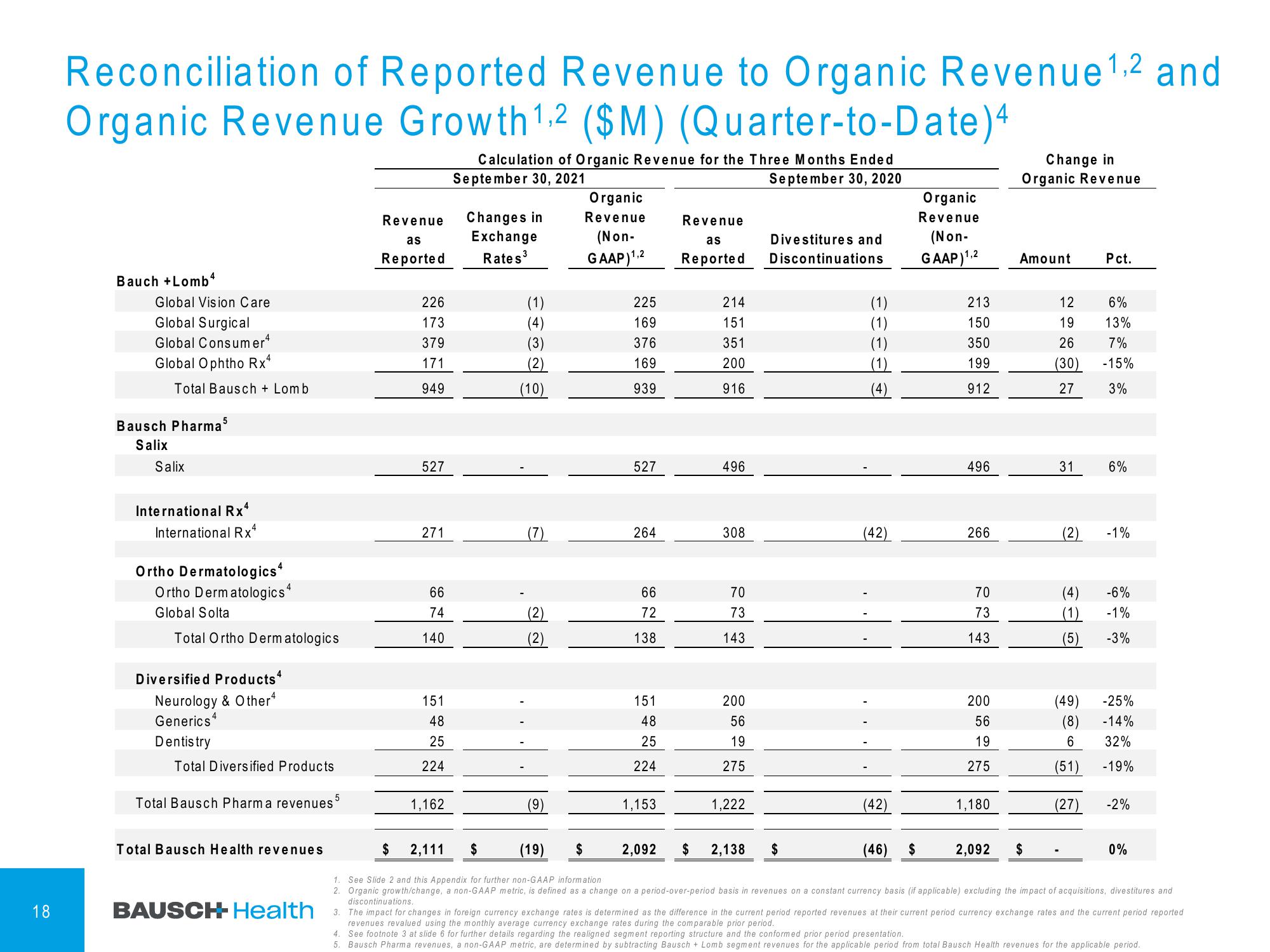Select the Neurology & Other row label
The height and width of the screenshot is (952, 1270).
click(x=216, y=701)
